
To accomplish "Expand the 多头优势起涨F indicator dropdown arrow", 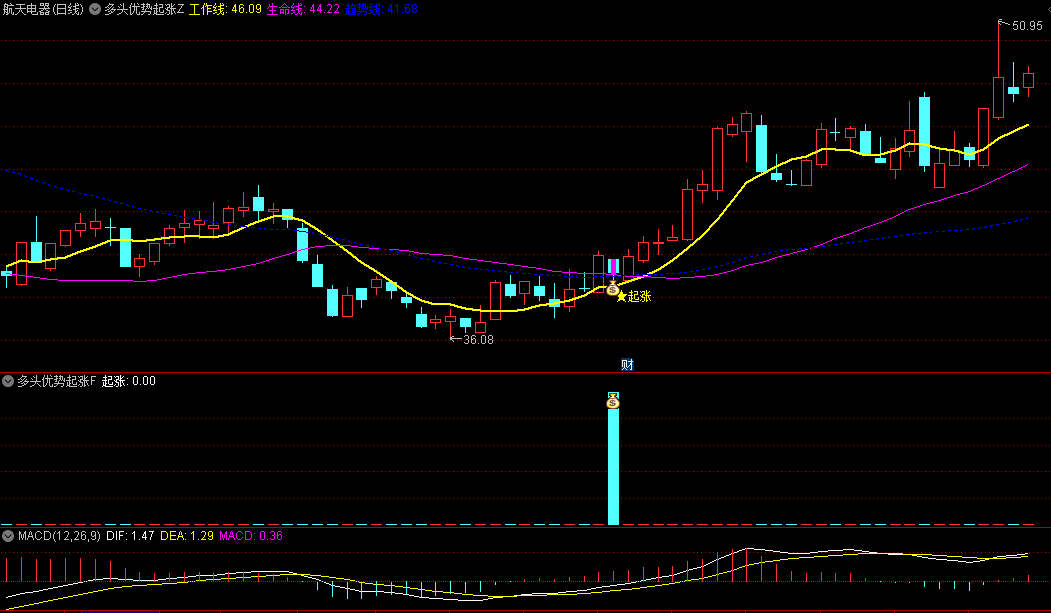I will pos(8,381).
